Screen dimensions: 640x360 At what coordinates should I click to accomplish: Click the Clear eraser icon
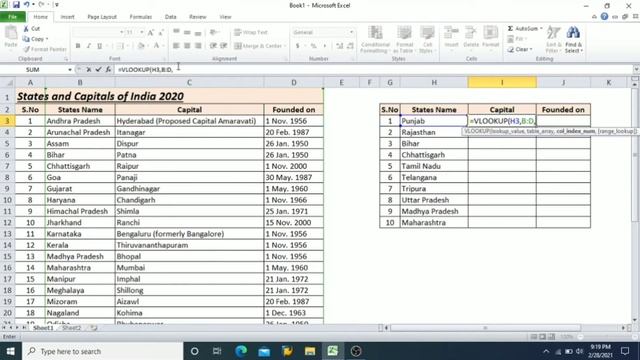click(x=511, y=49)
